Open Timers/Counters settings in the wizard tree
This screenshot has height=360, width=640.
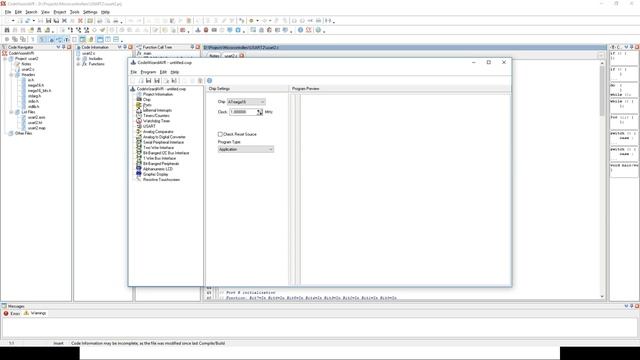click(156, 116)
